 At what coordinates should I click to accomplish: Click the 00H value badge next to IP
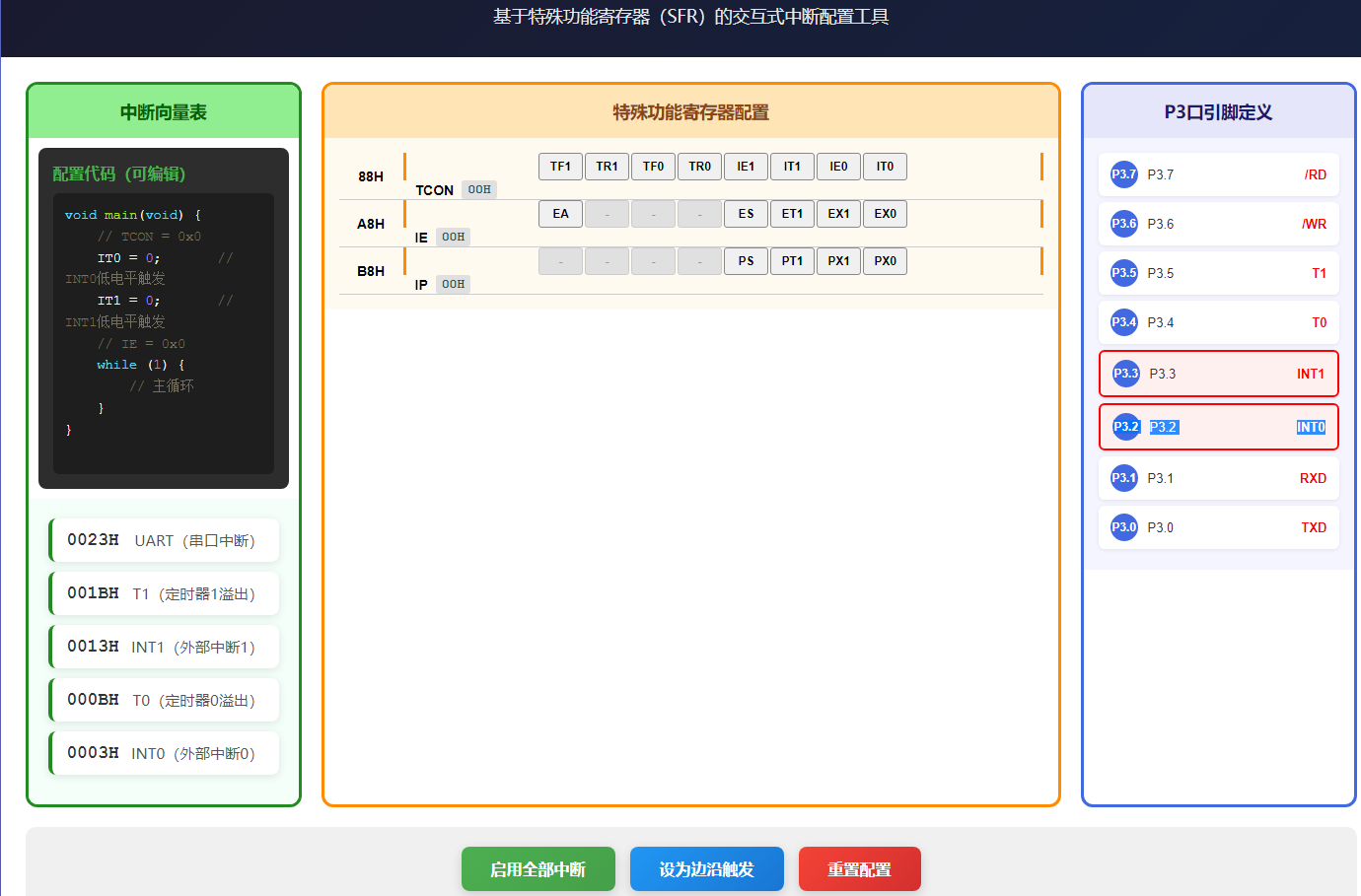tap(453, 284)
